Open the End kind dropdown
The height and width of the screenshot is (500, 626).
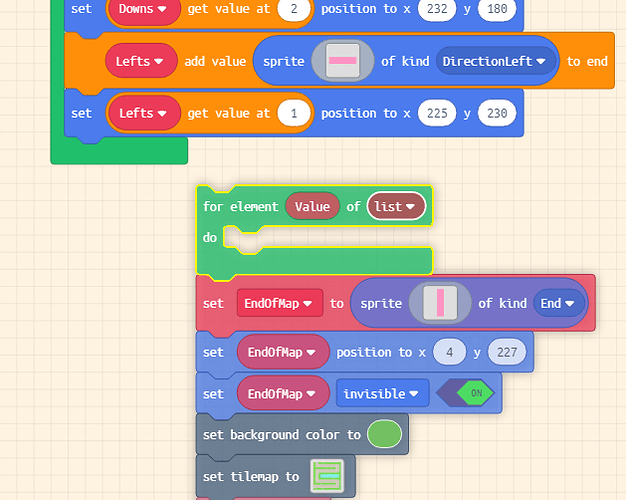click(x=558, y=303)
